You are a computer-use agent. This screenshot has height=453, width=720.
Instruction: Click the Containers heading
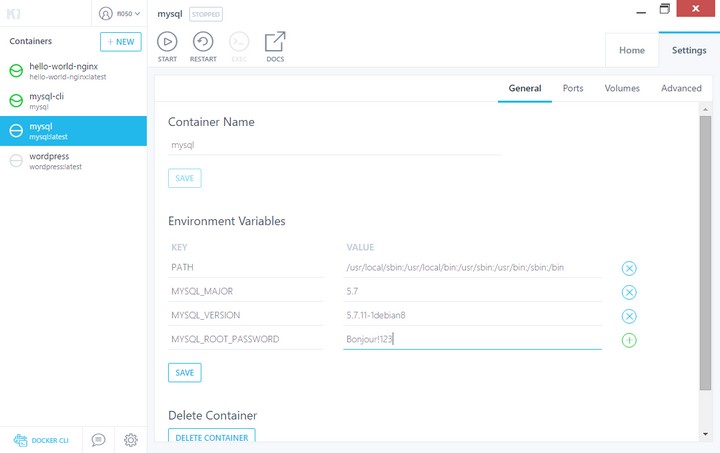coord(31,41)
